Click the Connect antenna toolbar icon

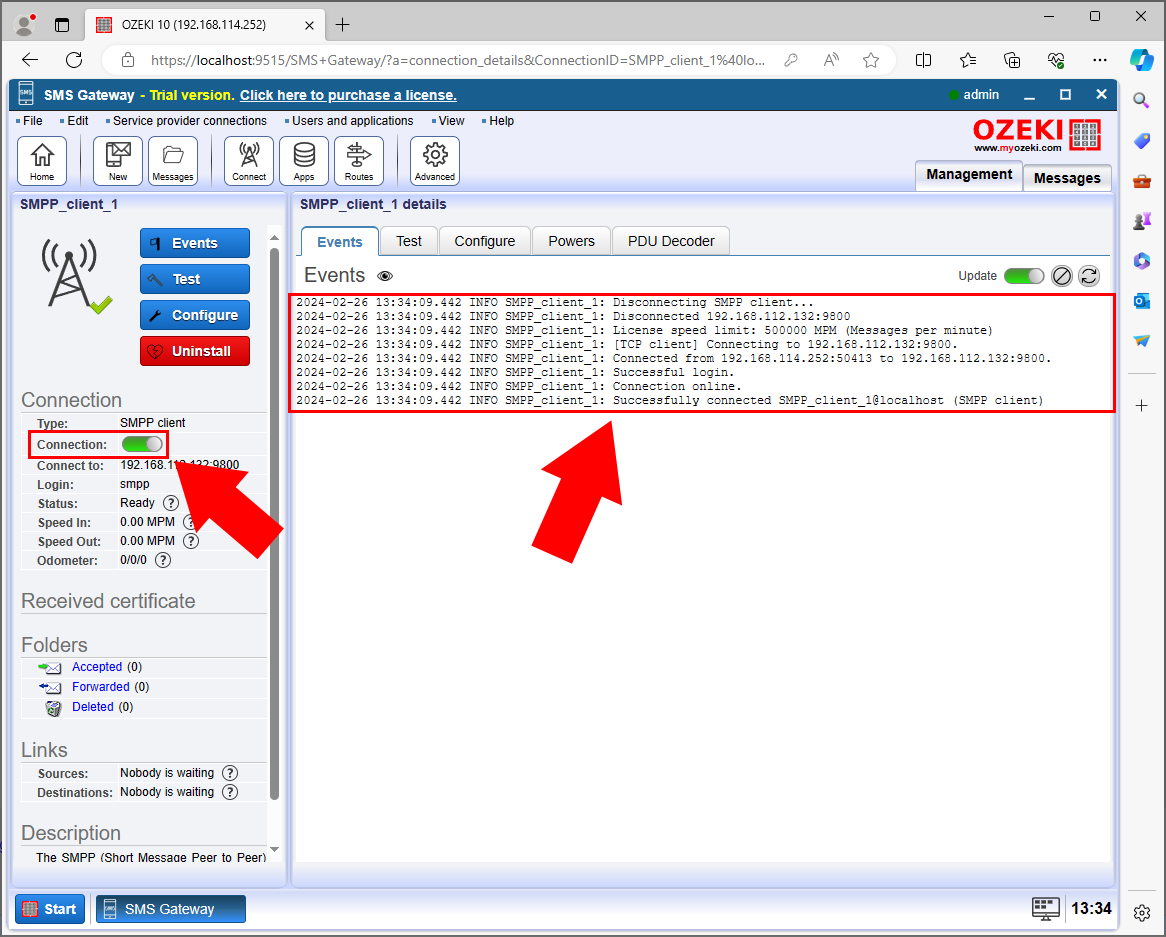[248, 161]
